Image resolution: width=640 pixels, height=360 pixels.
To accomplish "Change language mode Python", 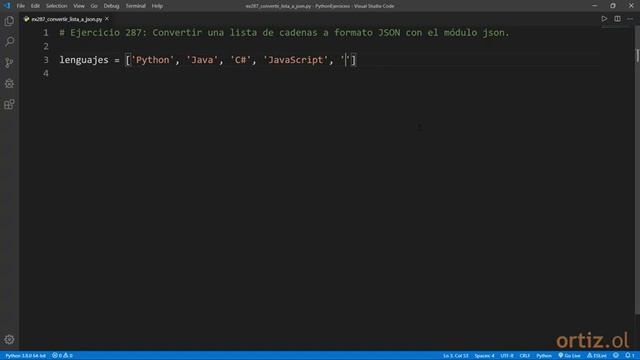I will point(544,356).
